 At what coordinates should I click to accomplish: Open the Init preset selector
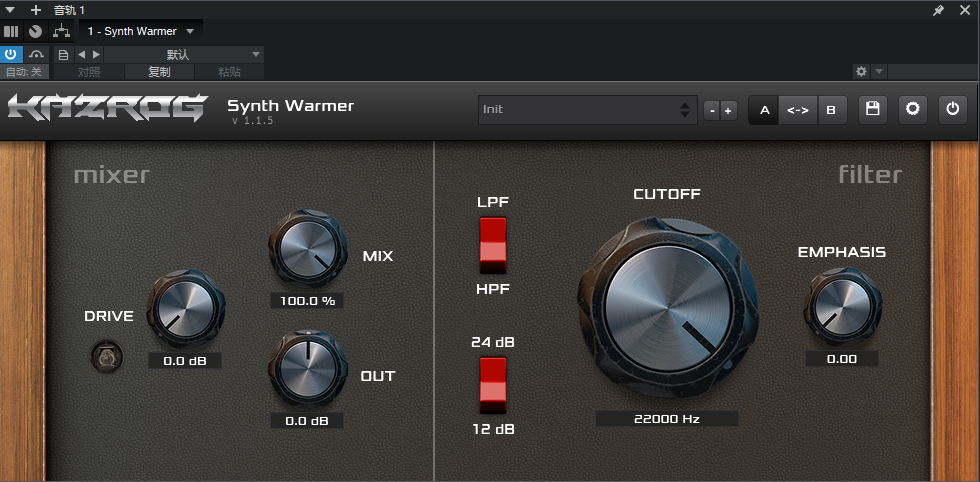tap(588, 109)
